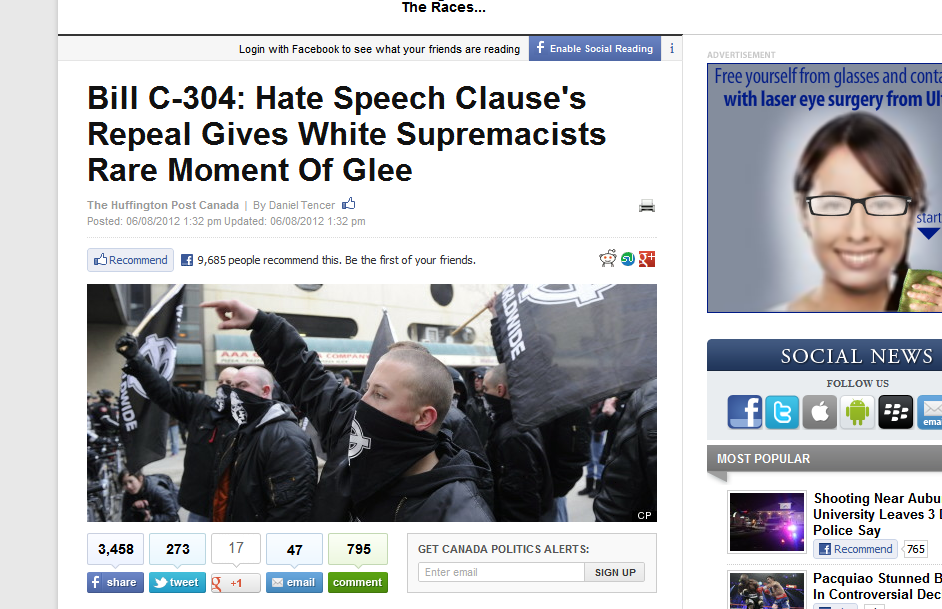
Task: Like author Daniel Tencer thumbs-up icon
Action: pos(348,204)
